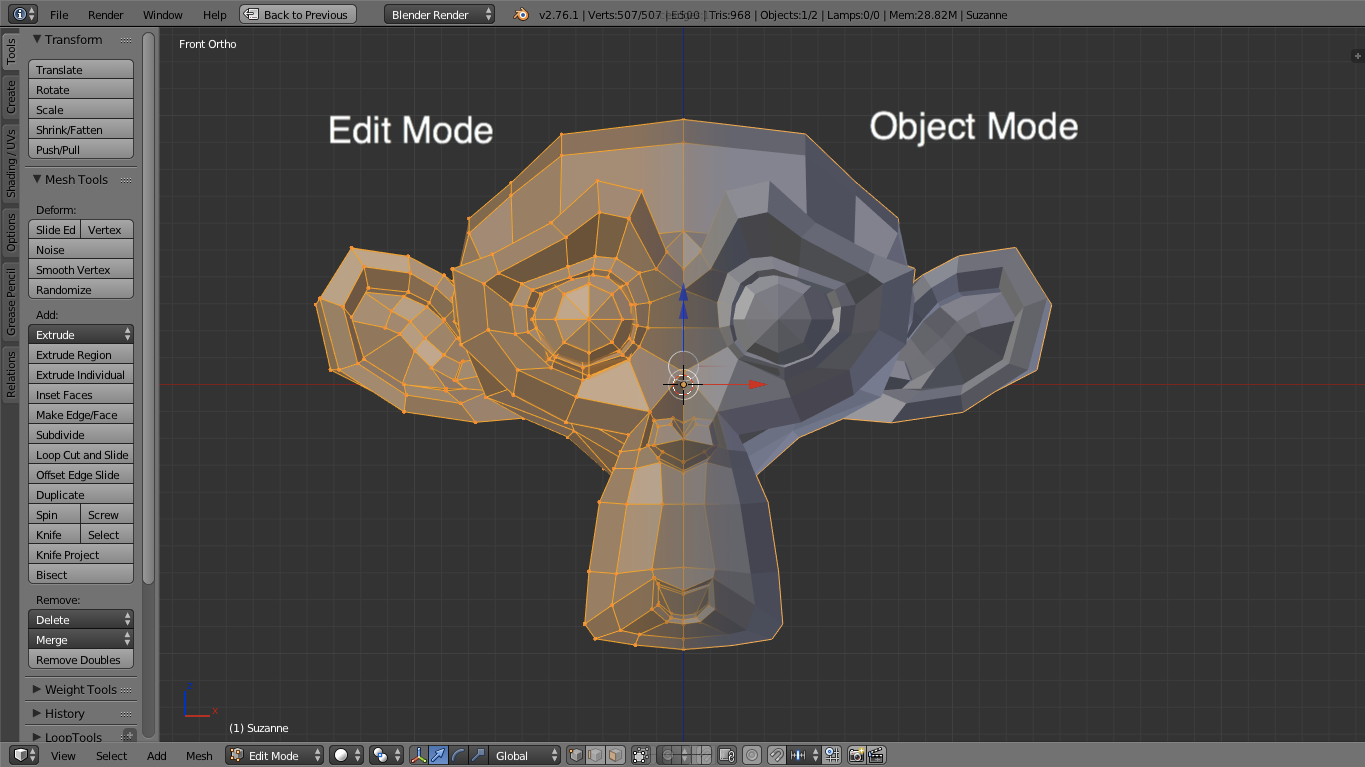The height and width of the screenshot is (767, 1365).
Task: Click the Loop Cut and Slide button
Action: (81, 455)
